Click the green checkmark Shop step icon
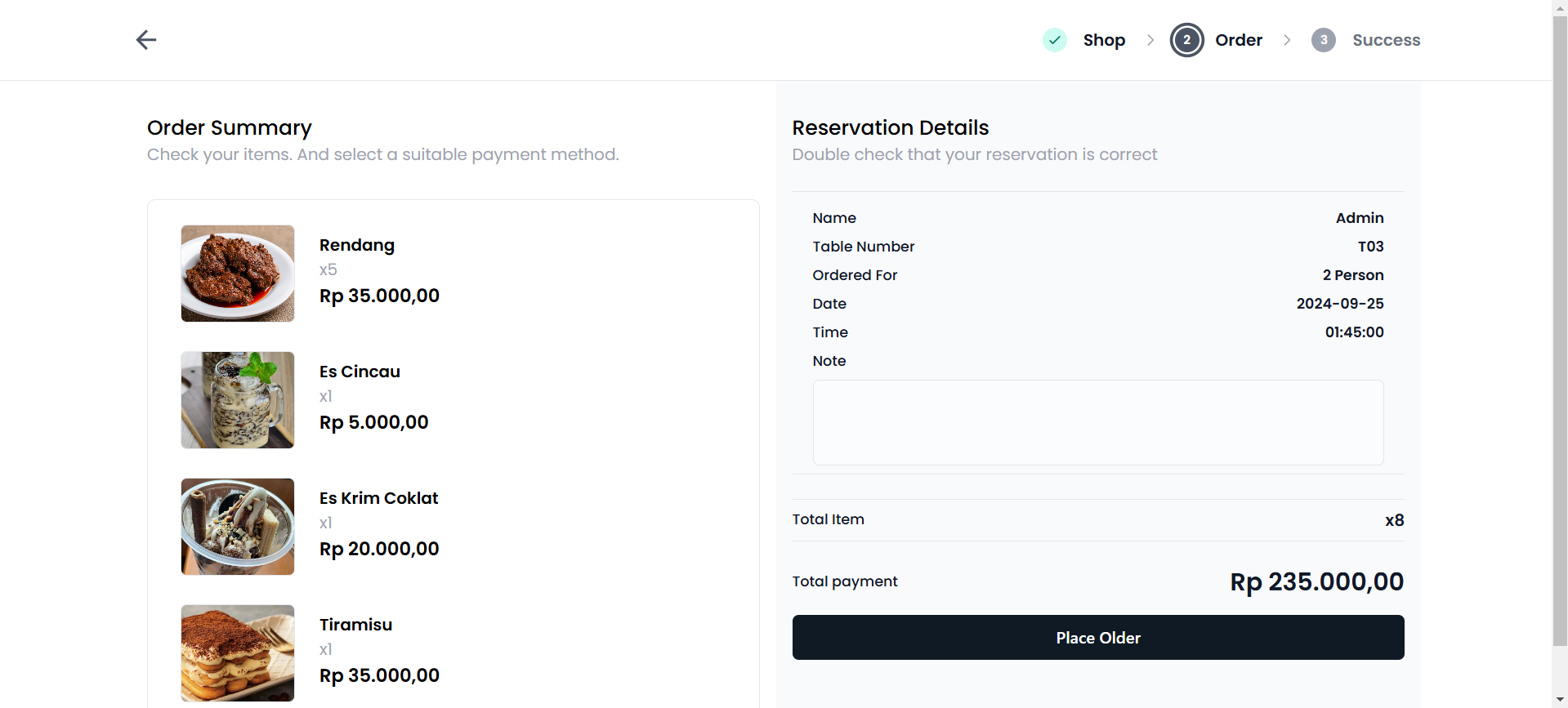 pos(1055,40)
